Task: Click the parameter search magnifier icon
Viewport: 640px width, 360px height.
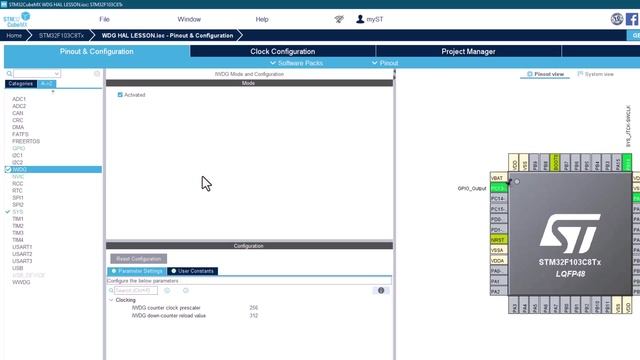Action: coord(111,291)
